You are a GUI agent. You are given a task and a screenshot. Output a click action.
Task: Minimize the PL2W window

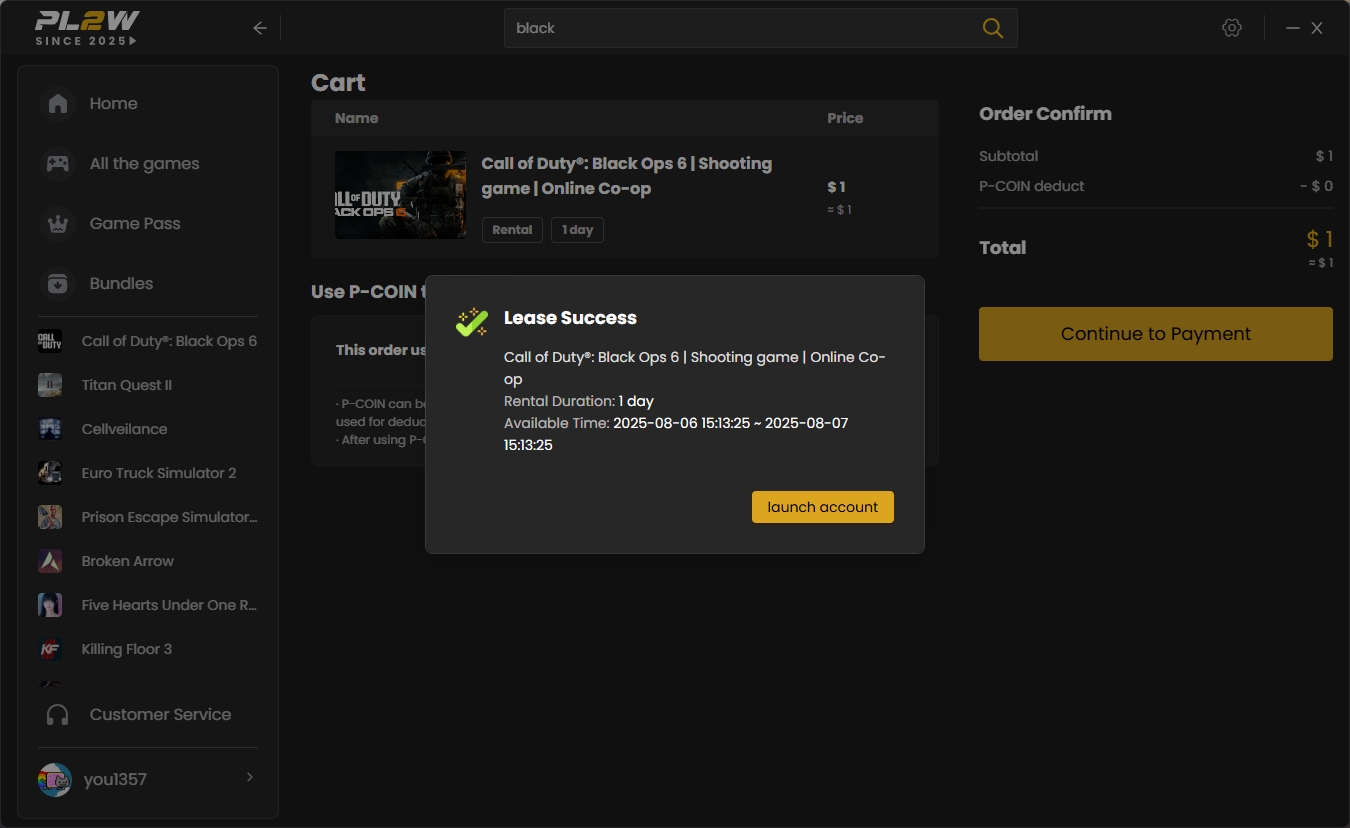coord(1293,28)
